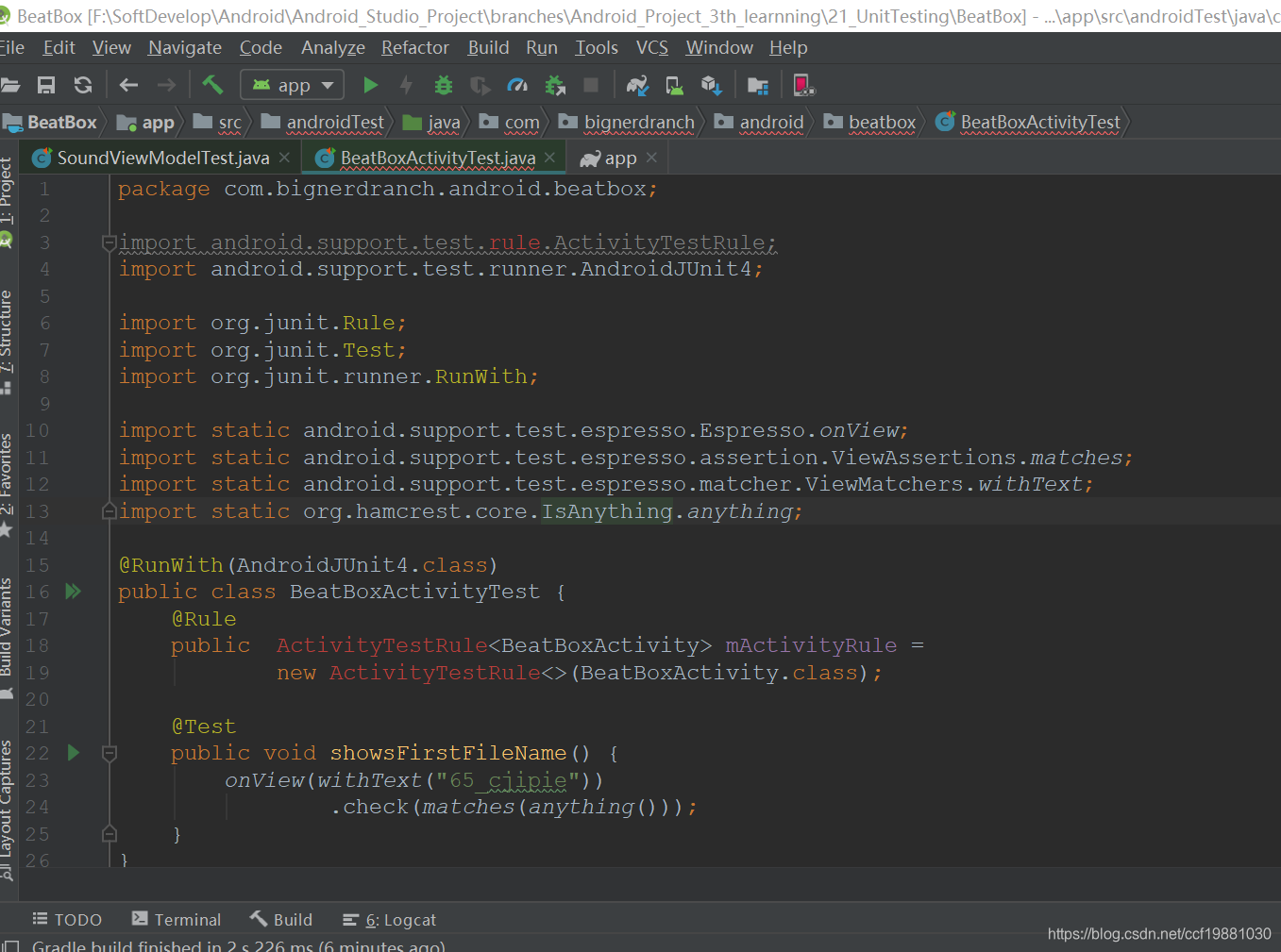Click the Save All disk icon
This screenshot has height=952, width=1281.
tap(46, 86)
